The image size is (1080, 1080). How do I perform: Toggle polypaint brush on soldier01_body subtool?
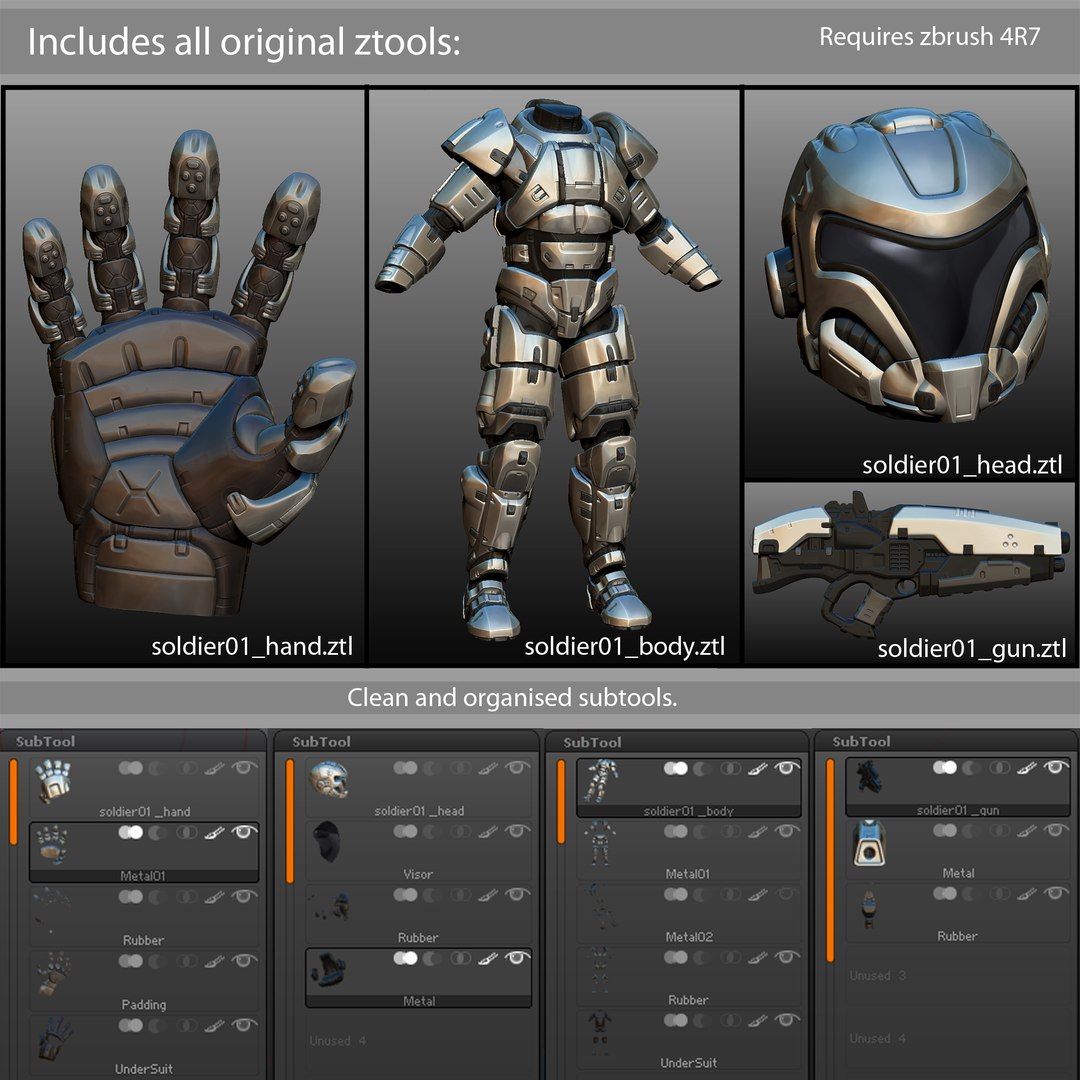(758, 767)
